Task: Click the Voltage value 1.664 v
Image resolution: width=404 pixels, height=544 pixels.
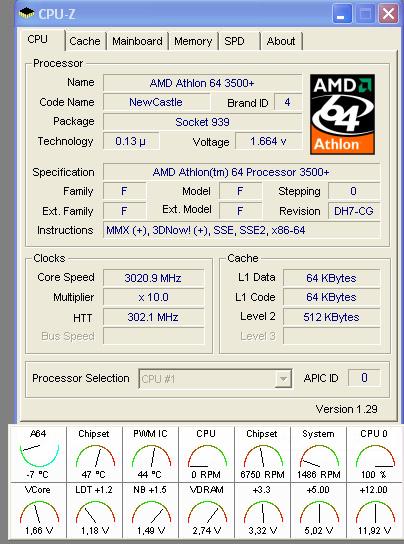Action: coord(268,142)
